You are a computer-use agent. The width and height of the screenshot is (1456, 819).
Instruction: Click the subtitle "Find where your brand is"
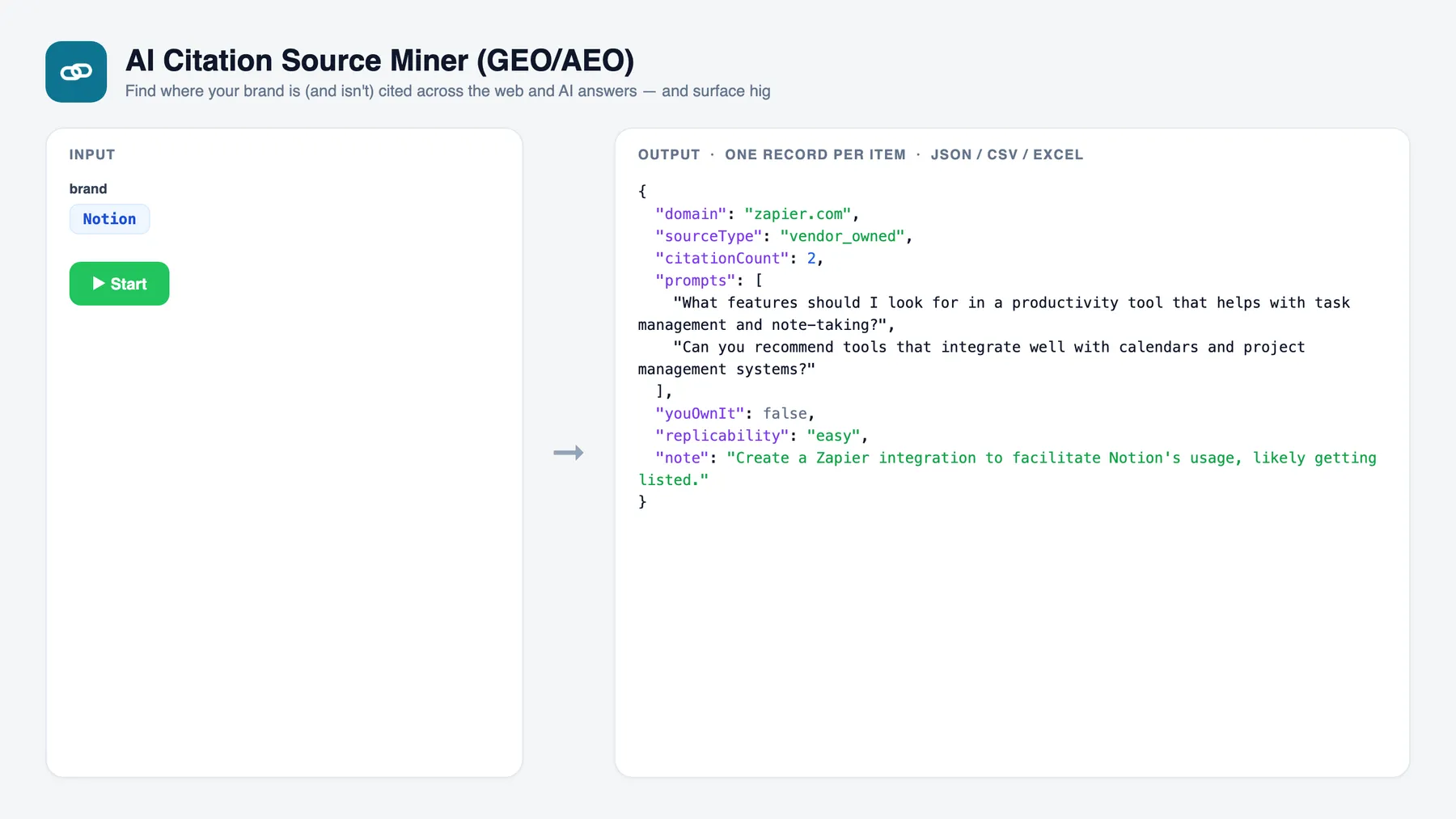447,91
